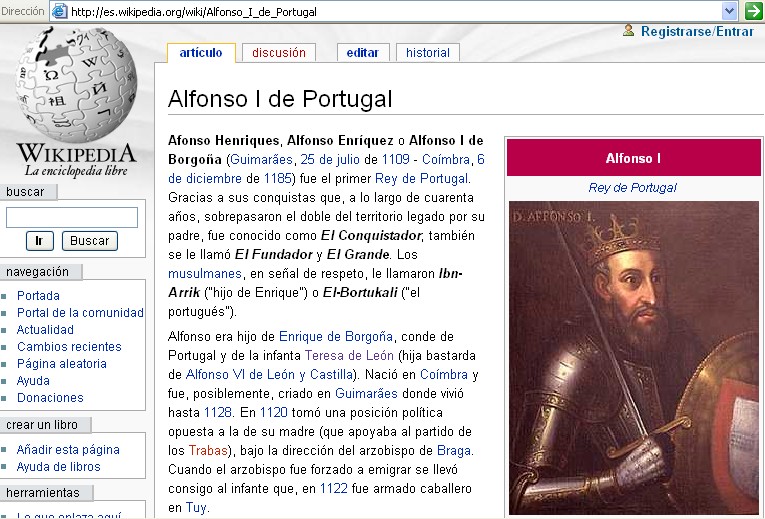This screenshot has height=519, width=765.
Task: Follow the Enrique de Borgoña link
Action: coord(336,337)
